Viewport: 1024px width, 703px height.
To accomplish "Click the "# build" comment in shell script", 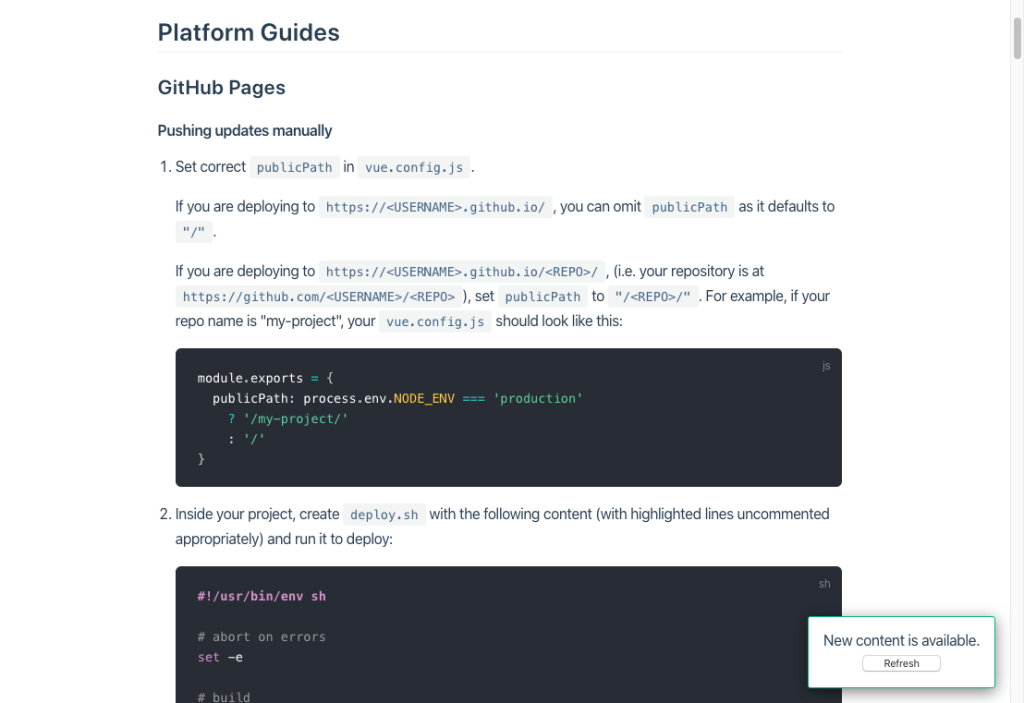I will [224, 696].
